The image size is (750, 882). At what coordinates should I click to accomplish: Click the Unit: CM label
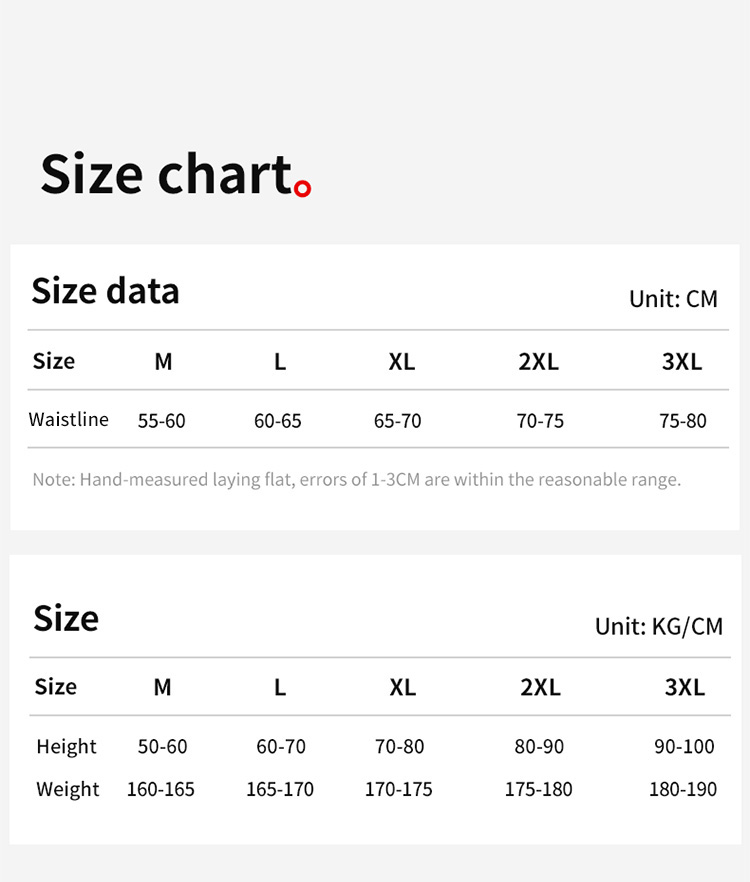pos(673,299)
